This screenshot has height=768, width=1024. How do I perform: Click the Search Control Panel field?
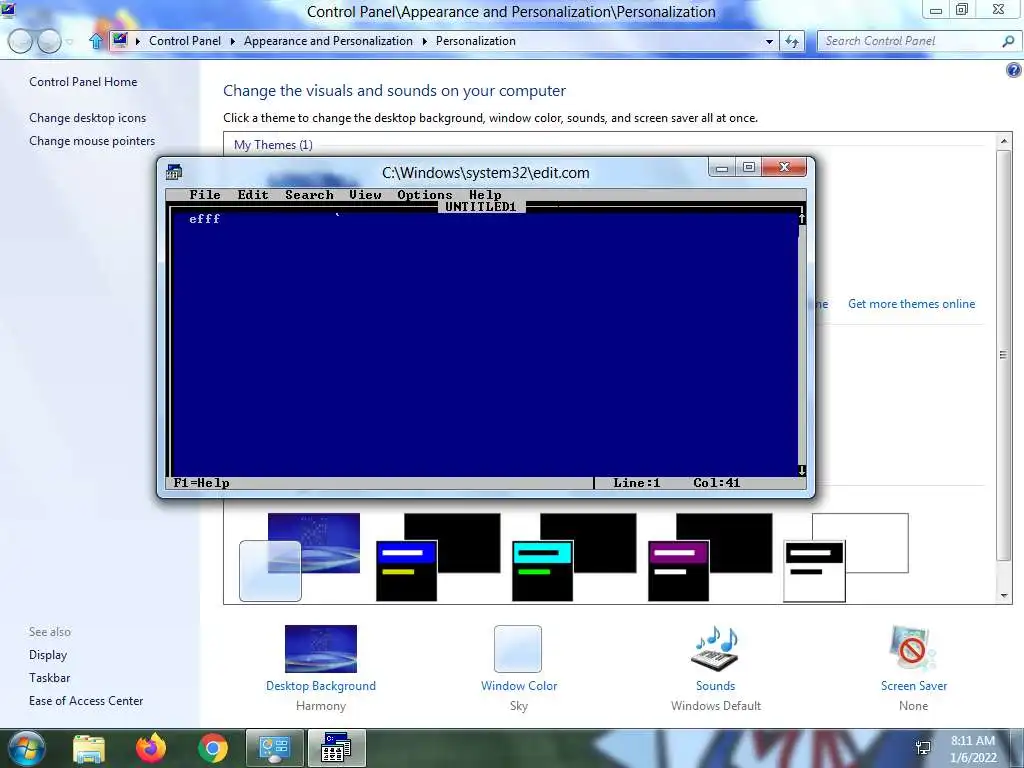click(910, 41)
